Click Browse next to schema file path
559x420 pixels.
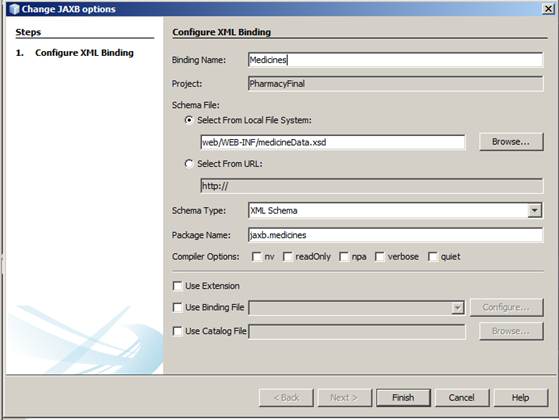pos(511,142)
